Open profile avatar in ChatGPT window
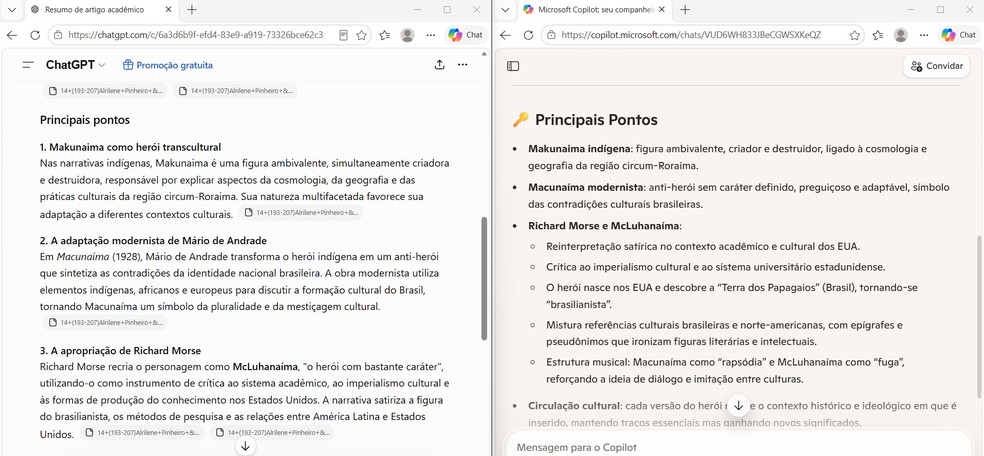Viewport: 984px width, 456px height. click(407, 35)
